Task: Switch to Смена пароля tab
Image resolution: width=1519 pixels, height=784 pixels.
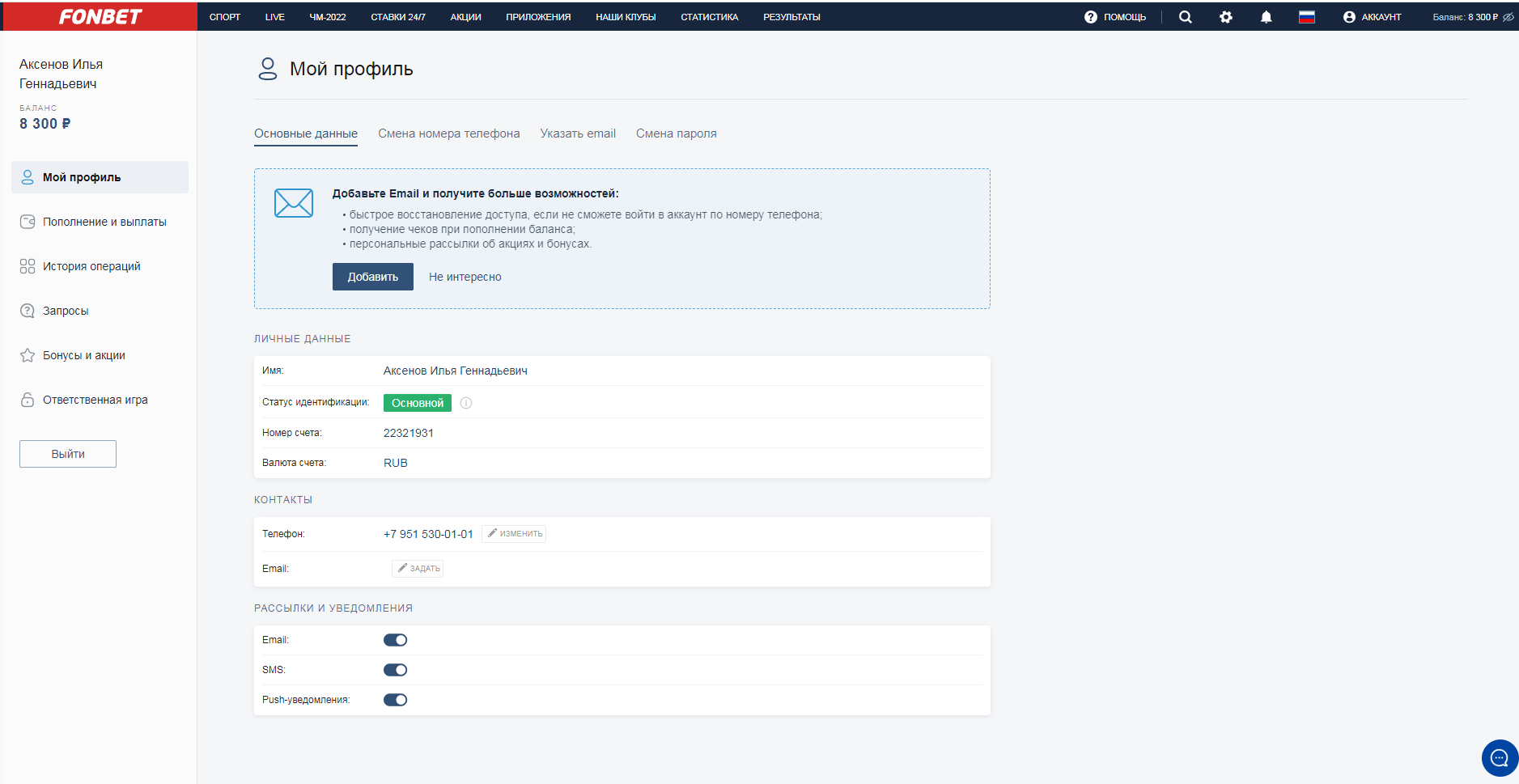Action: click(676, 133)
